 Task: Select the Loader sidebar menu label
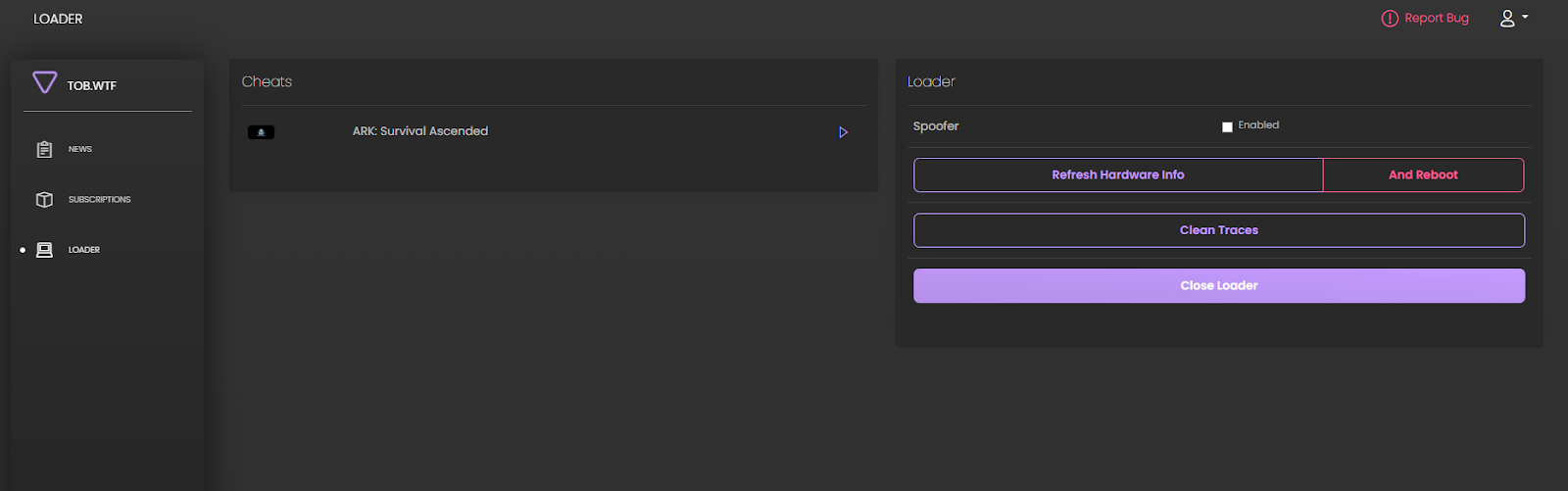click(x=84, y=250)
